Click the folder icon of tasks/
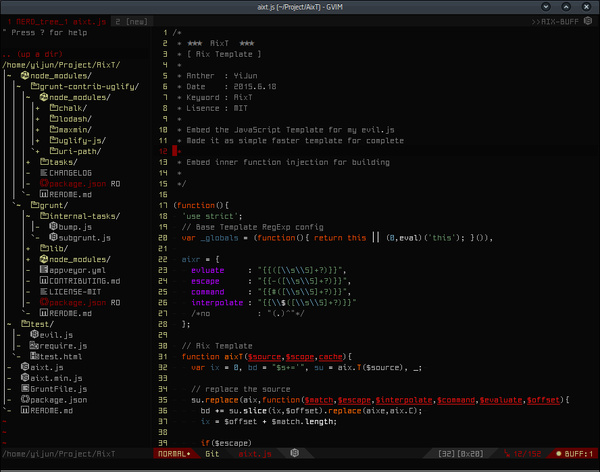The height and width of the screenshot is (472, 600). click(x=44, y=162)
